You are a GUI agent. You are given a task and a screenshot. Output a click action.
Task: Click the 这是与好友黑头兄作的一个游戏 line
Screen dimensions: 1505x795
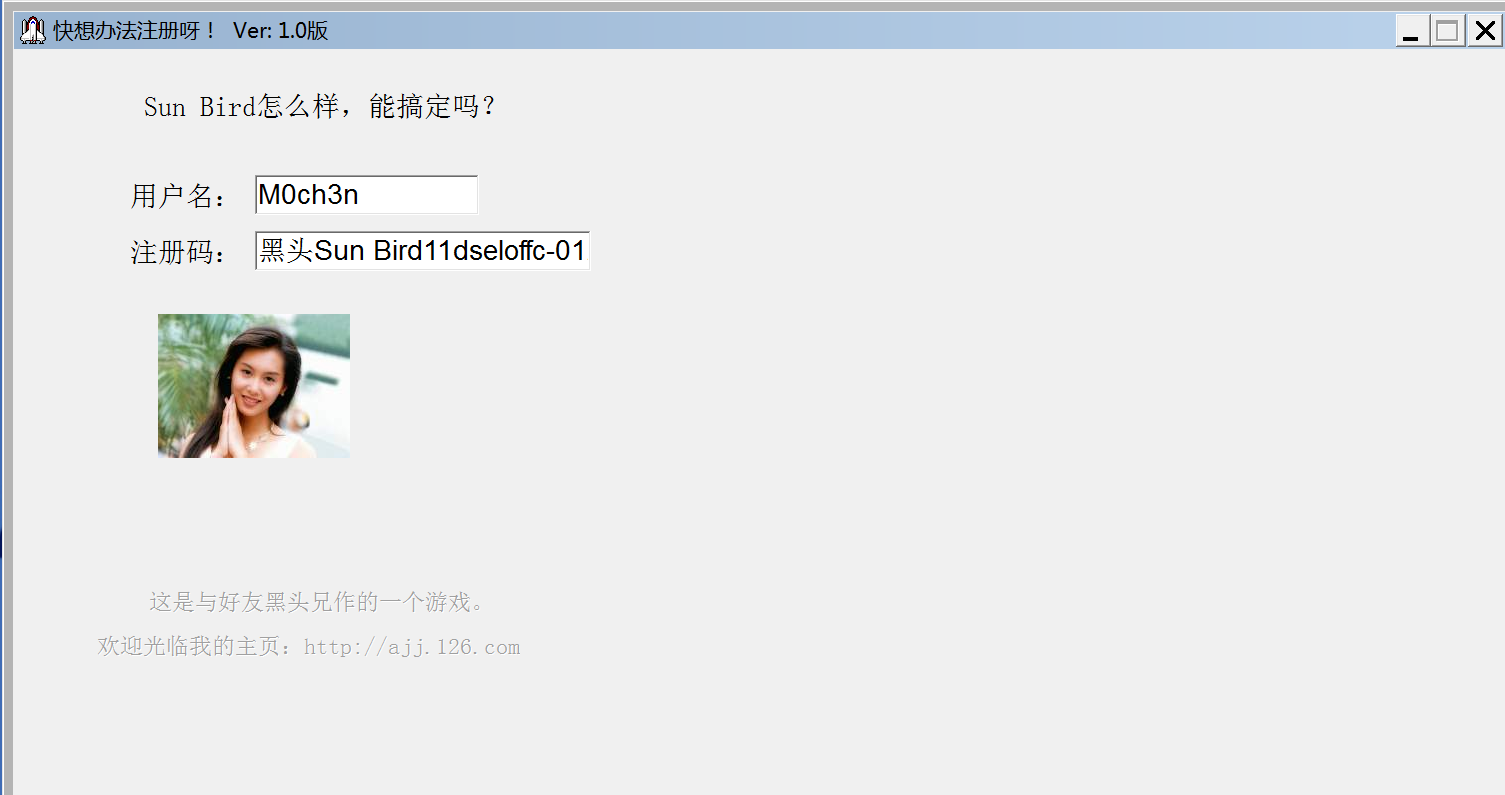point(318,602)
